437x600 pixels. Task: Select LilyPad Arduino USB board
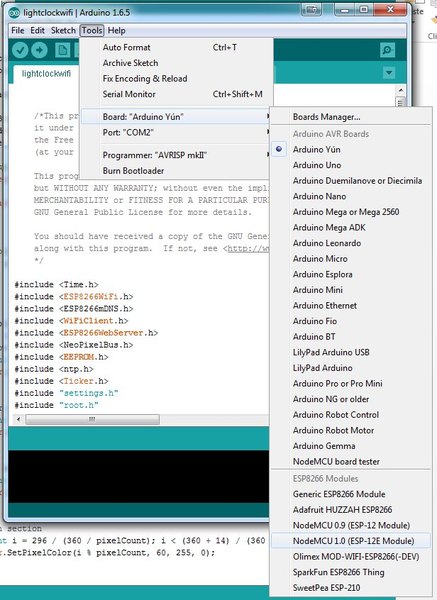[x=351, y=352]
